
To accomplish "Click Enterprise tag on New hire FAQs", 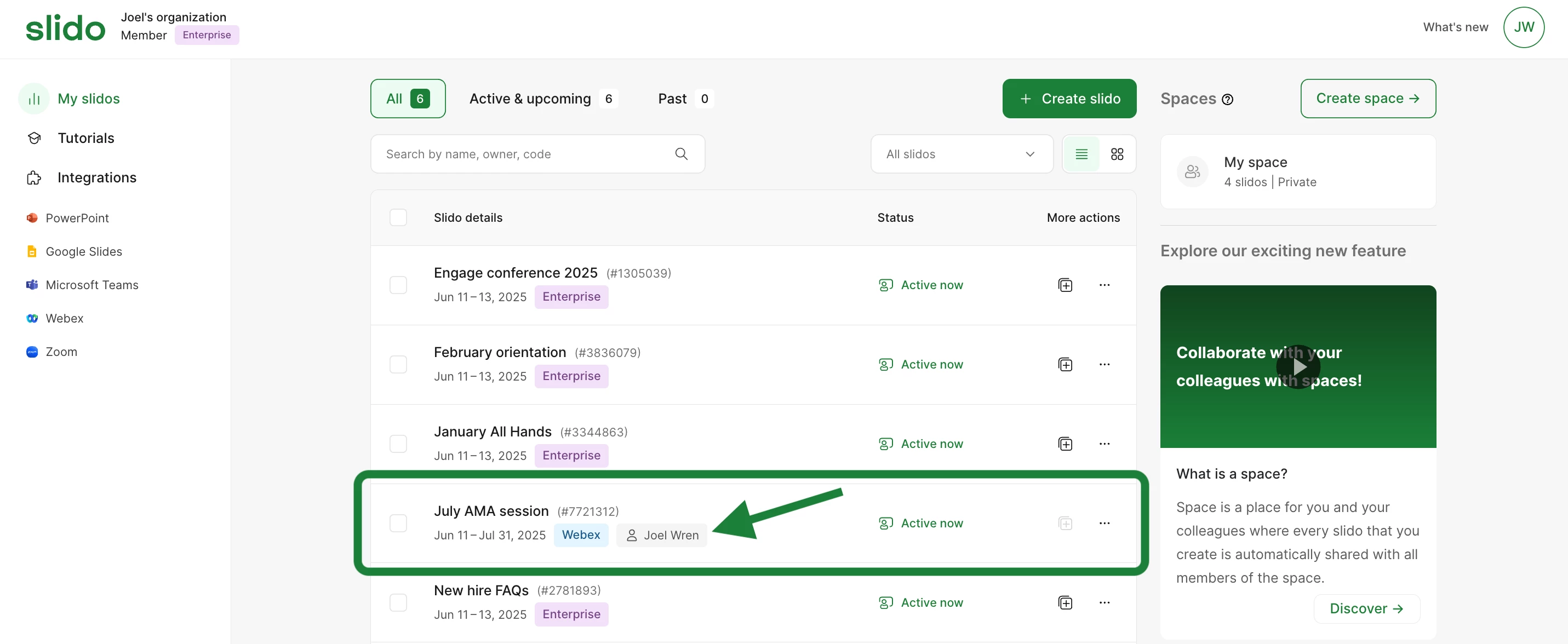I will coord(571,614).
